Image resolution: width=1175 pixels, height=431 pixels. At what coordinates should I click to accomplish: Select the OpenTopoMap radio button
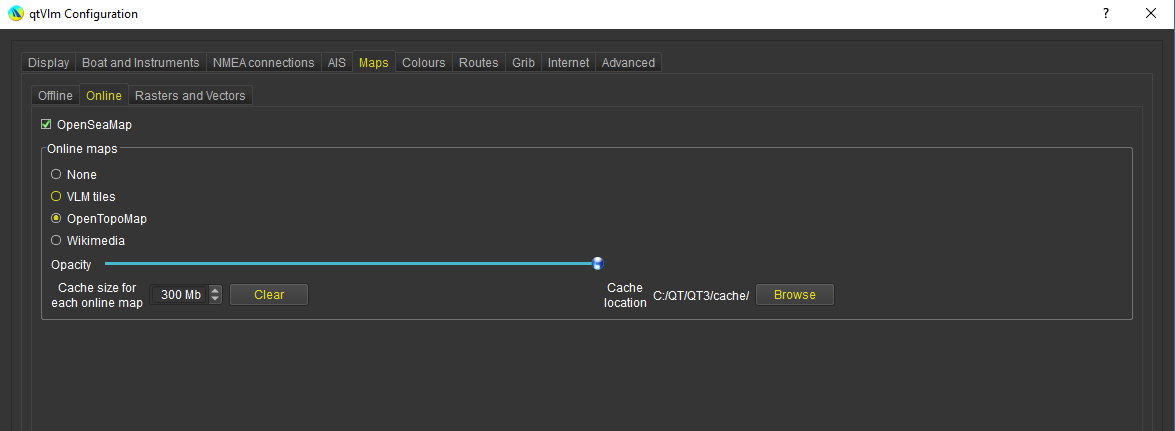55,218
